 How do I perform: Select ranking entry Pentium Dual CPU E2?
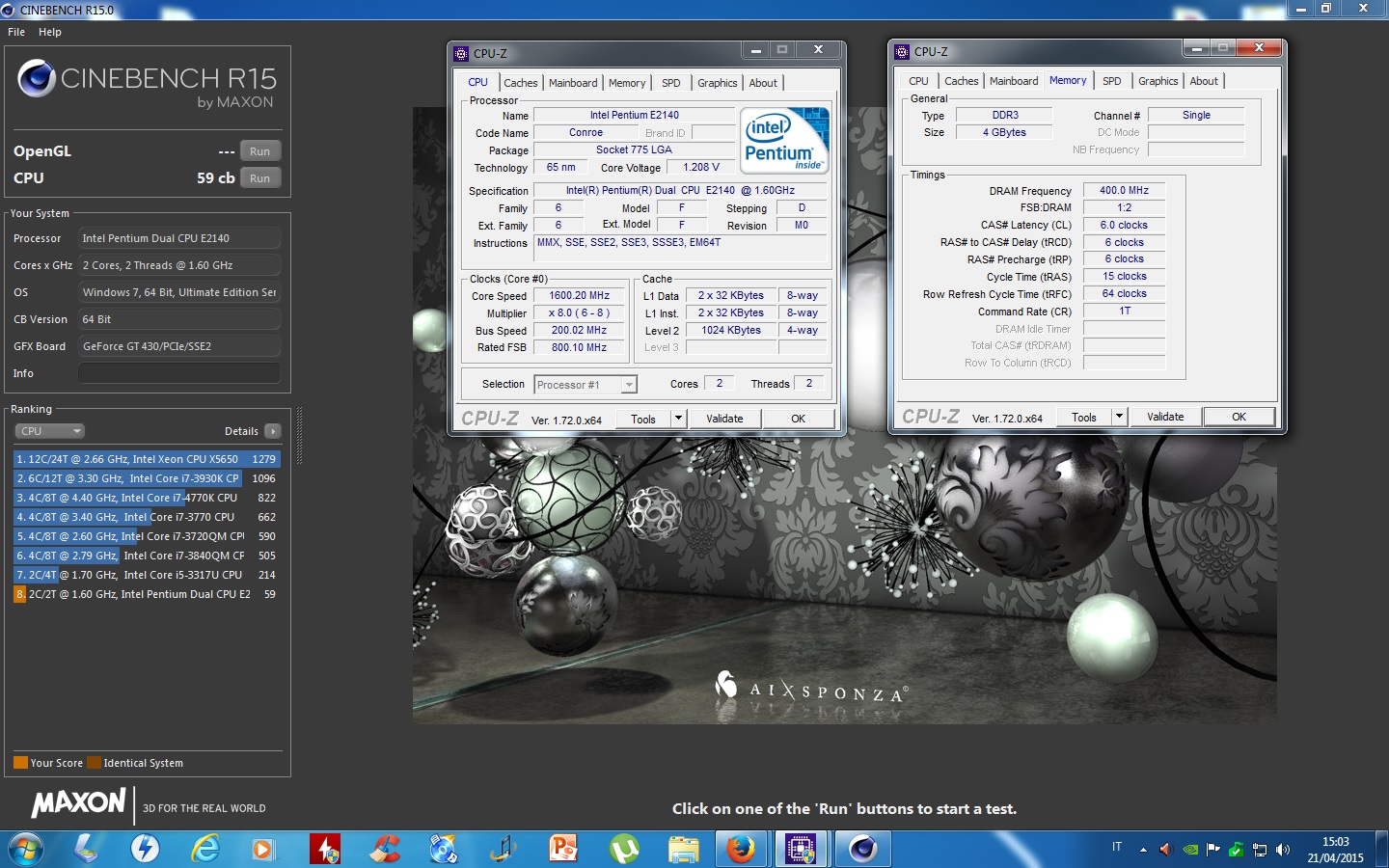[x=147, y=594]
